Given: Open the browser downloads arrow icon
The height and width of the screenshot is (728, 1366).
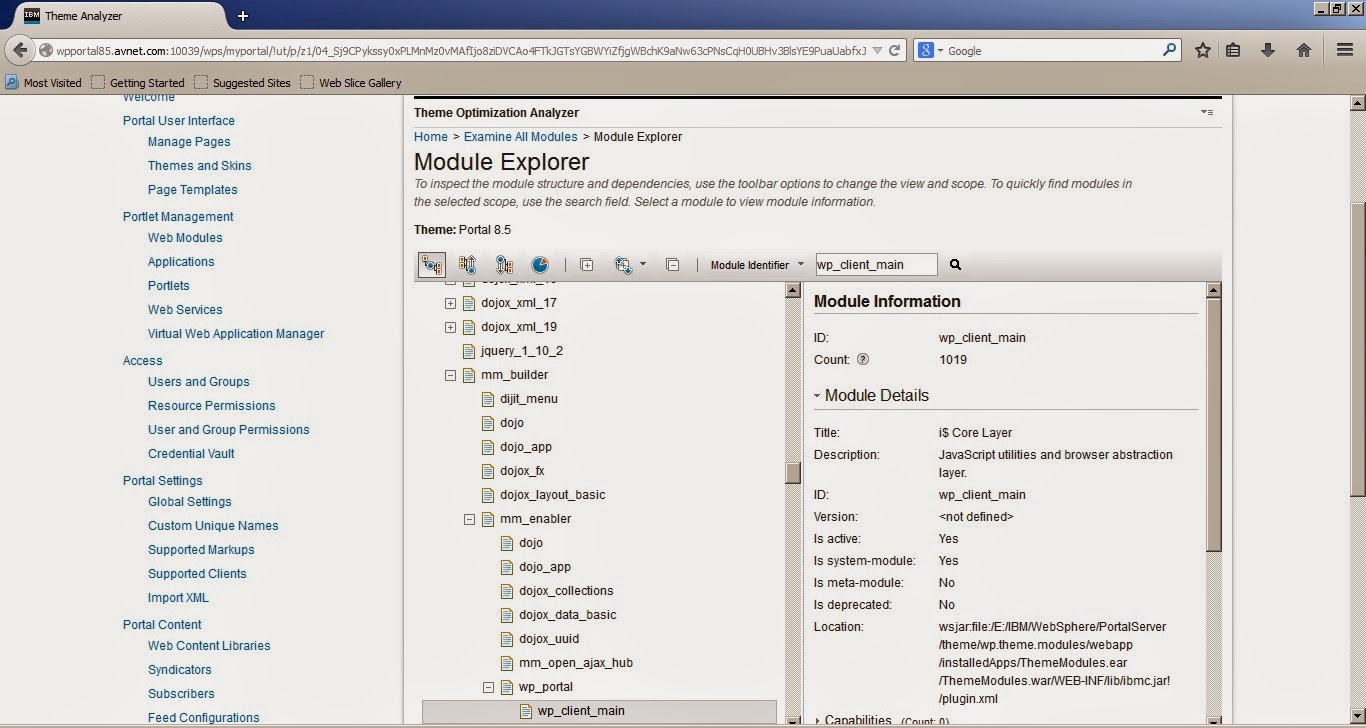Looking at the screenshot, I should (1268, 50).
